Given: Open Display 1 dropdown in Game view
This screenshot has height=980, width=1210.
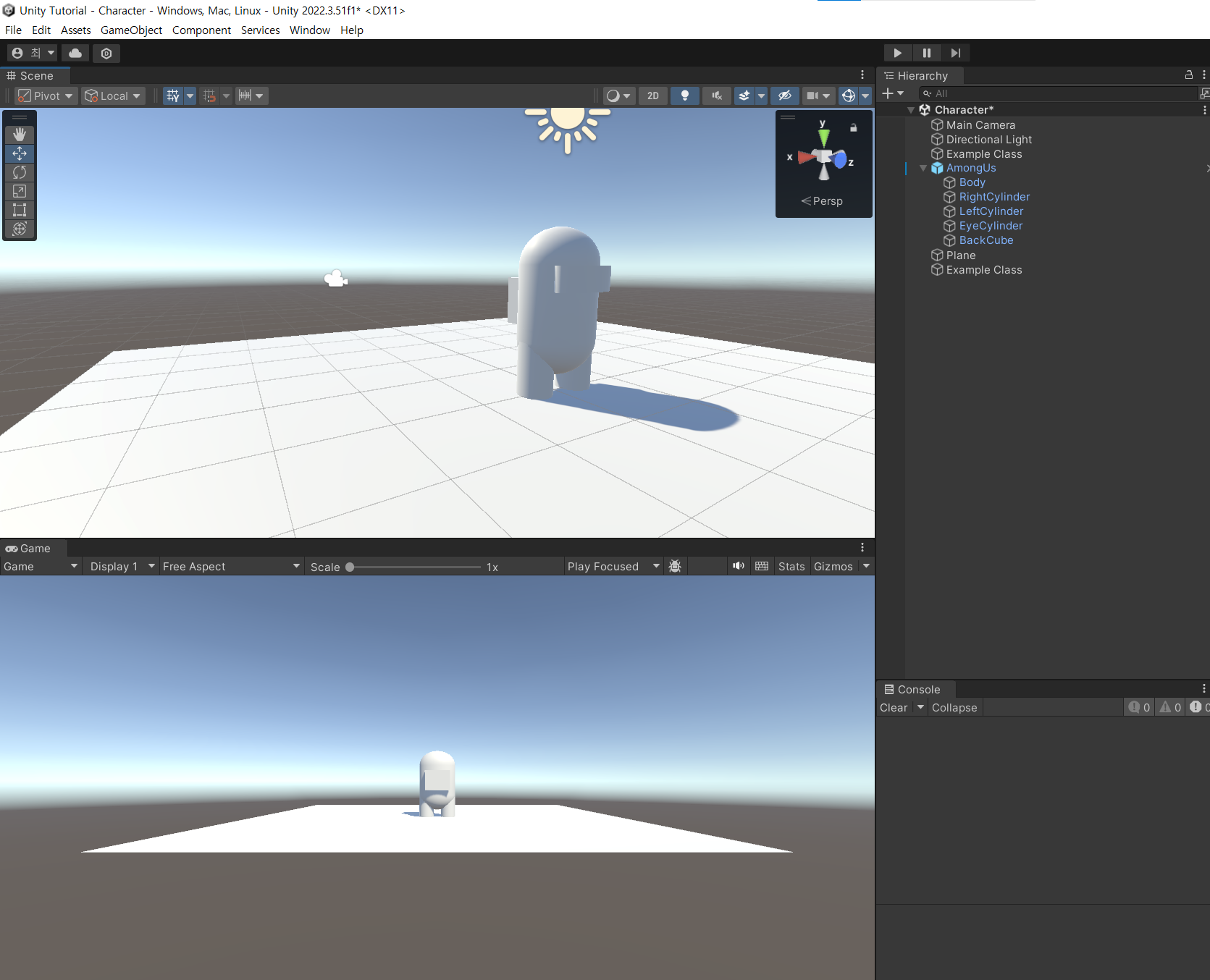Looking at the screenshot, I should pyautogui.click(x=122, y=567).
